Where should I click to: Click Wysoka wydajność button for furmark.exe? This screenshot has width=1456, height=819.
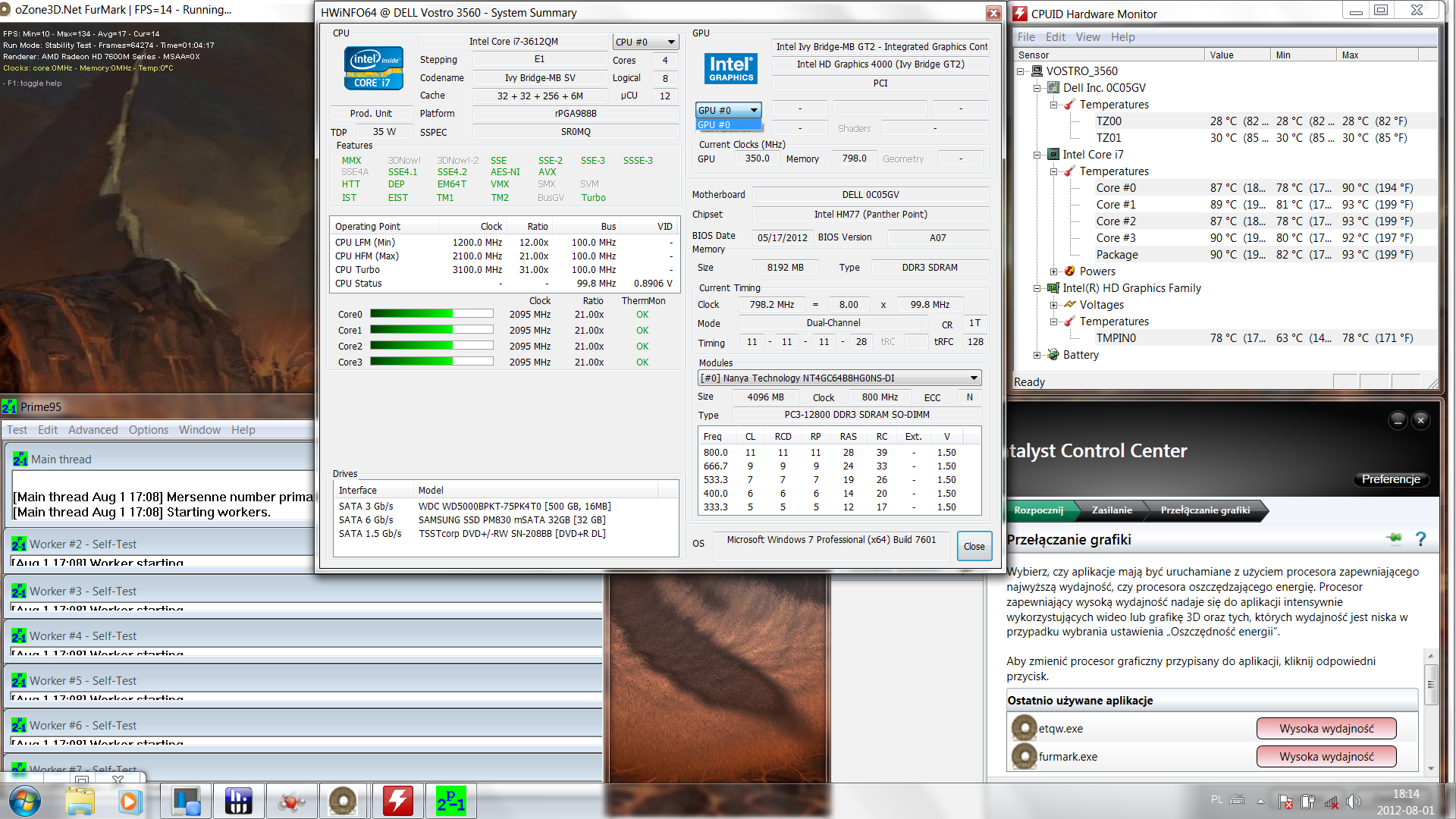click(1326, 756)
